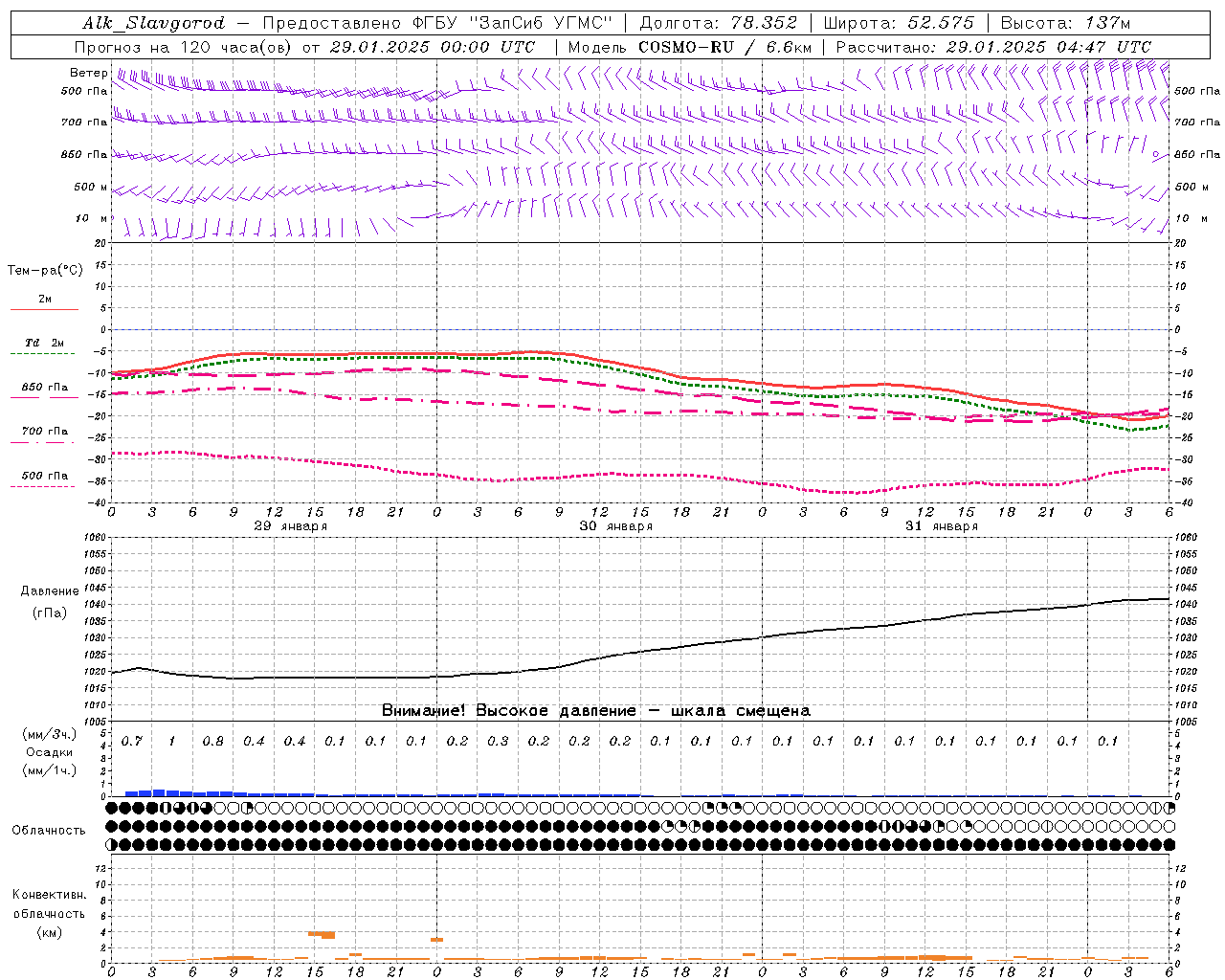Select the Предоставлено ФГБУ "ЗапСиб УГМС" text
1225x980 pixels.
point(437,23)
